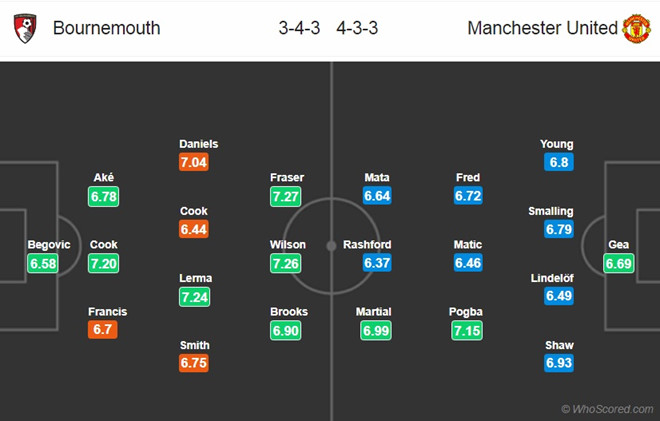Screen dimensions: 660x421
Task: Click the Manchester United club crest
Action: 636,27
